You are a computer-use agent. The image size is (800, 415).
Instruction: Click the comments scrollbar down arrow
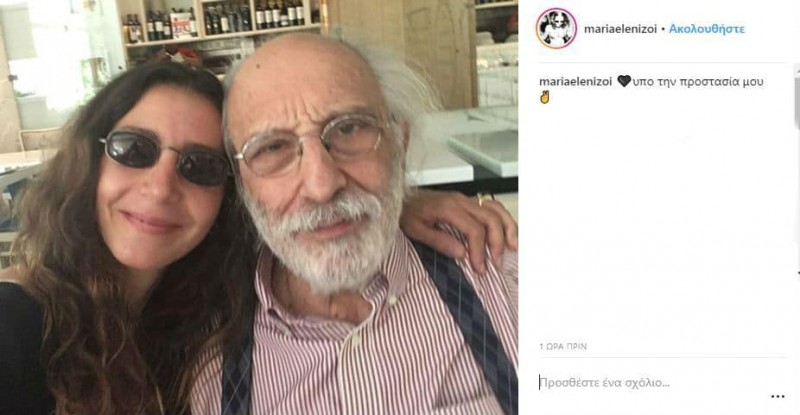point(797,272)
